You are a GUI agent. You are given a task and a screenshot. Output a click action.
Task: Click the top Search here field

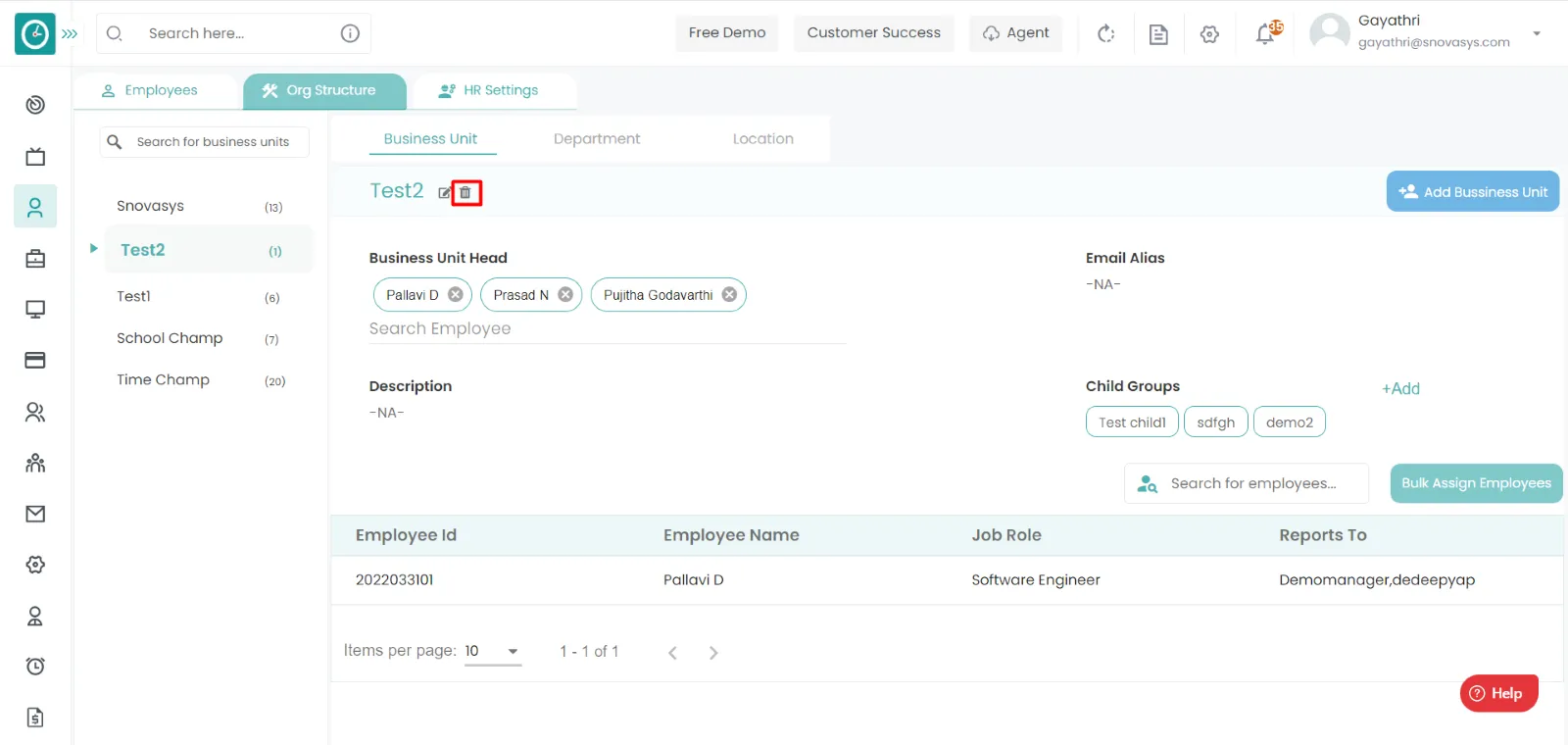[235, 33]
